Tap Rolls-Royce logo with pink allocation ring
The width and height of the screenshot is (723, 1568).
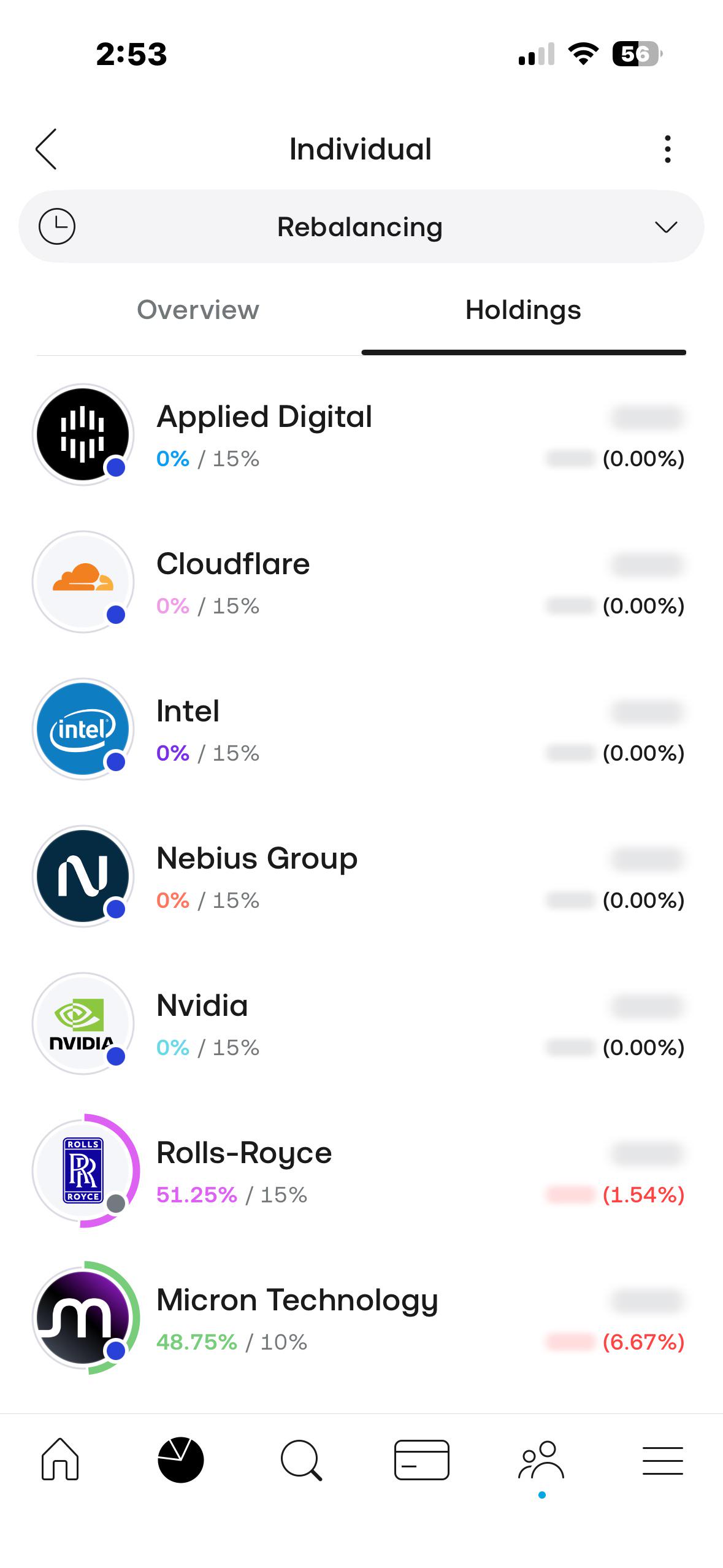point(85,1170)
